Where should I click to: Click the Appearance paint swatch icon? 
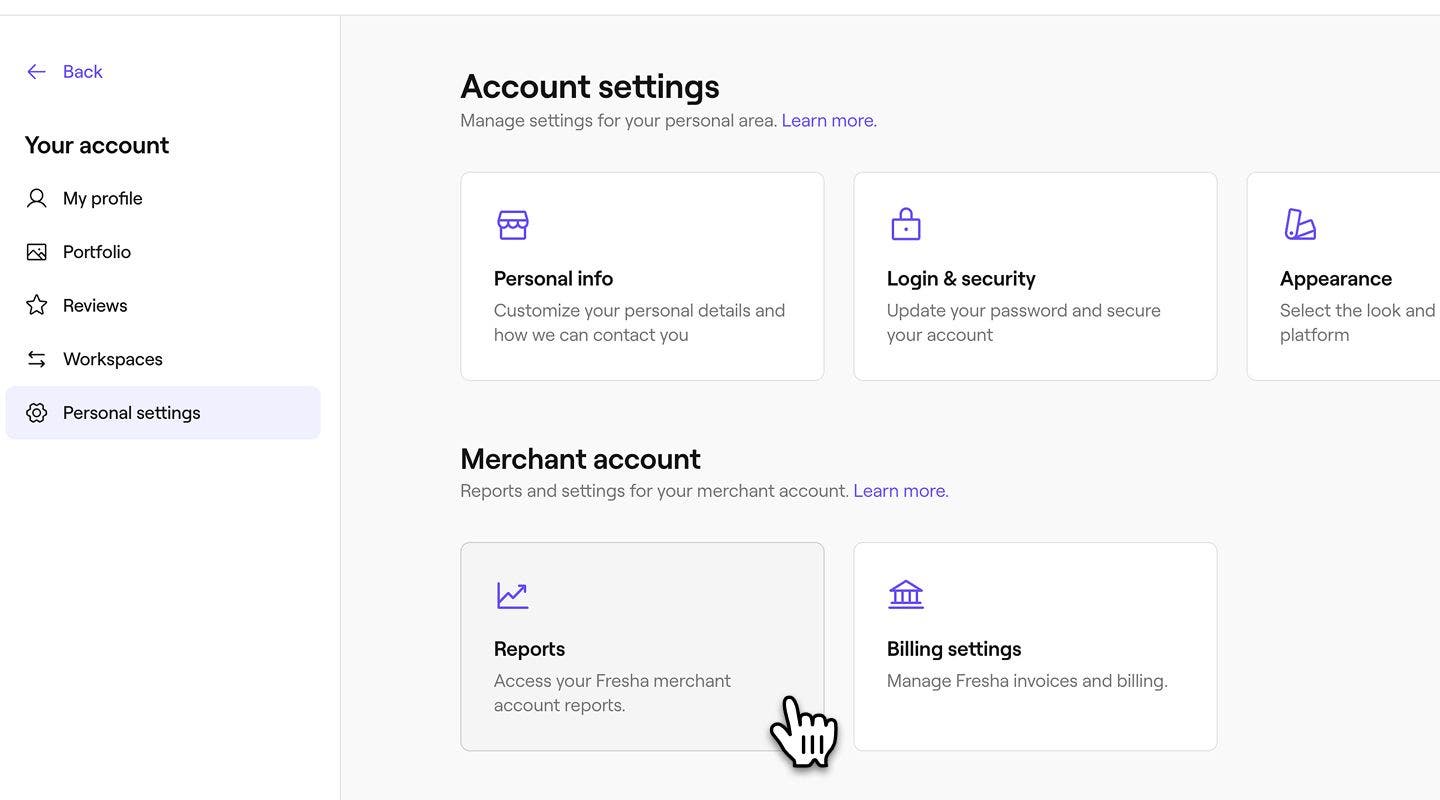(1299, 225)
